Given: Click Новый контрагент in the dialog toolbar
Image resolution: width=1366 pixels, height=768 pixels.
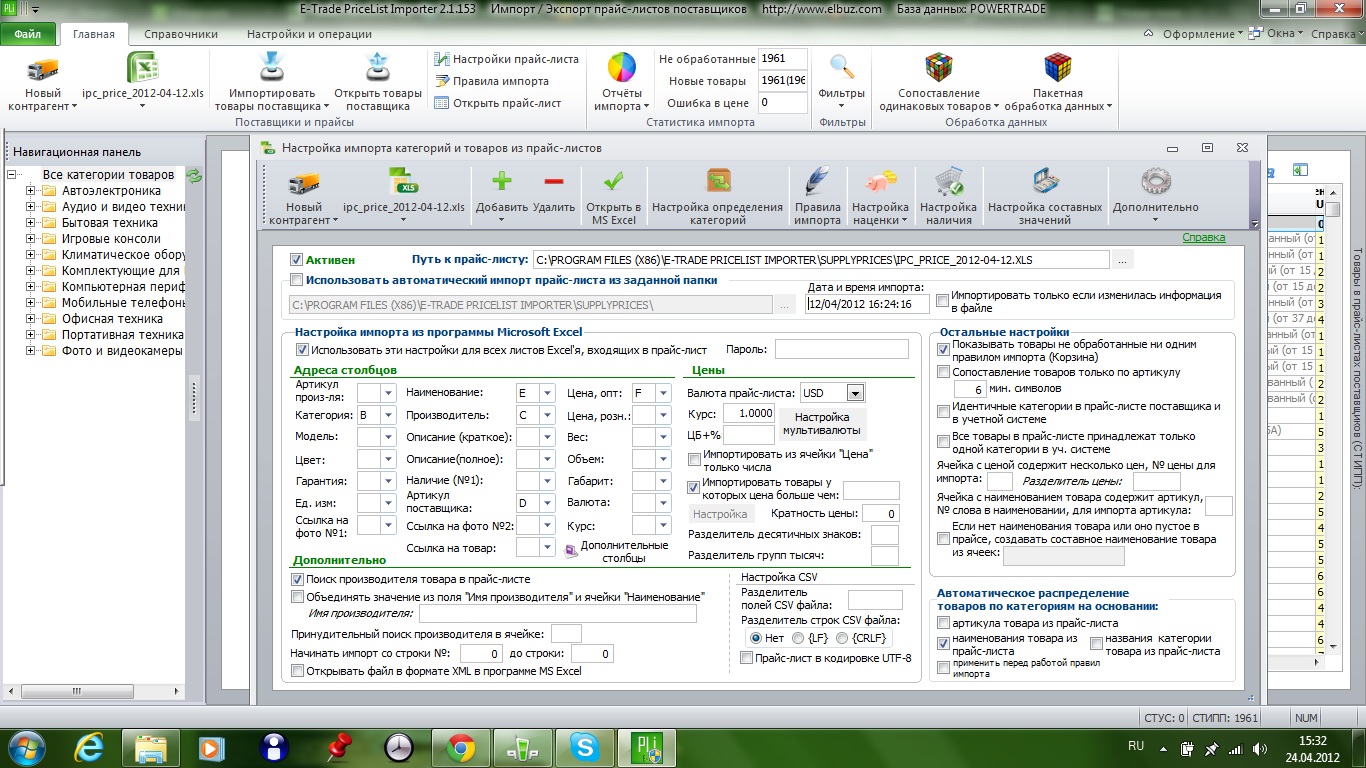Looking at the screenshot, I should click(303, 197).
